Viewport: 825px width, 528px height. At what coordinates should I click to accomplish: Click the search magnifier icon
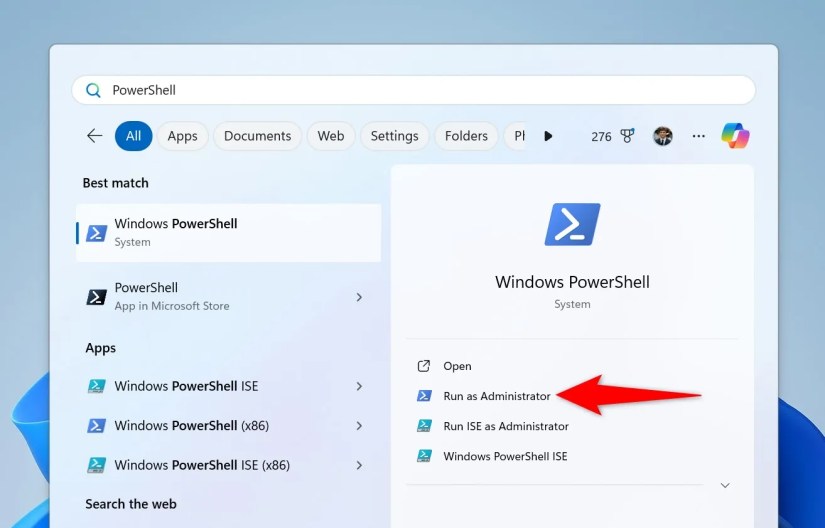tap(93, 90)
